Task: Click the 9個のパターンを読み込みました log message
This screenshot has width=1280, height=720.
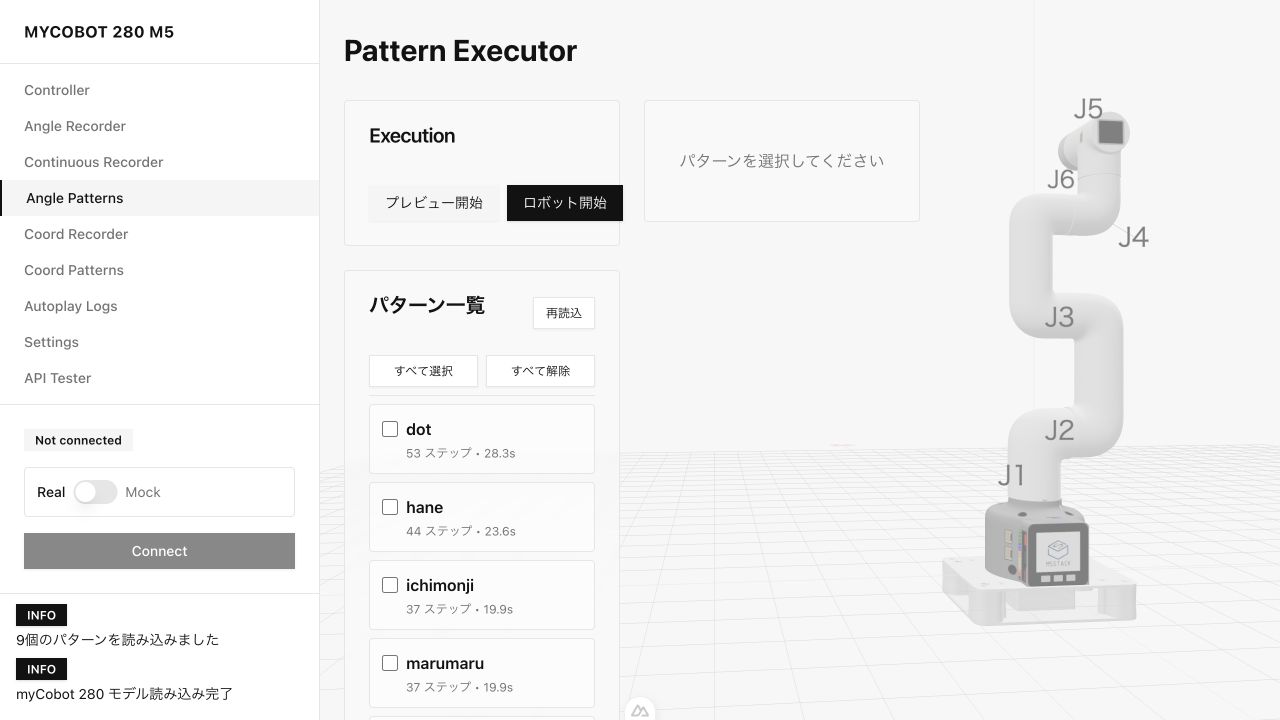Action: [x=117, y=640]
